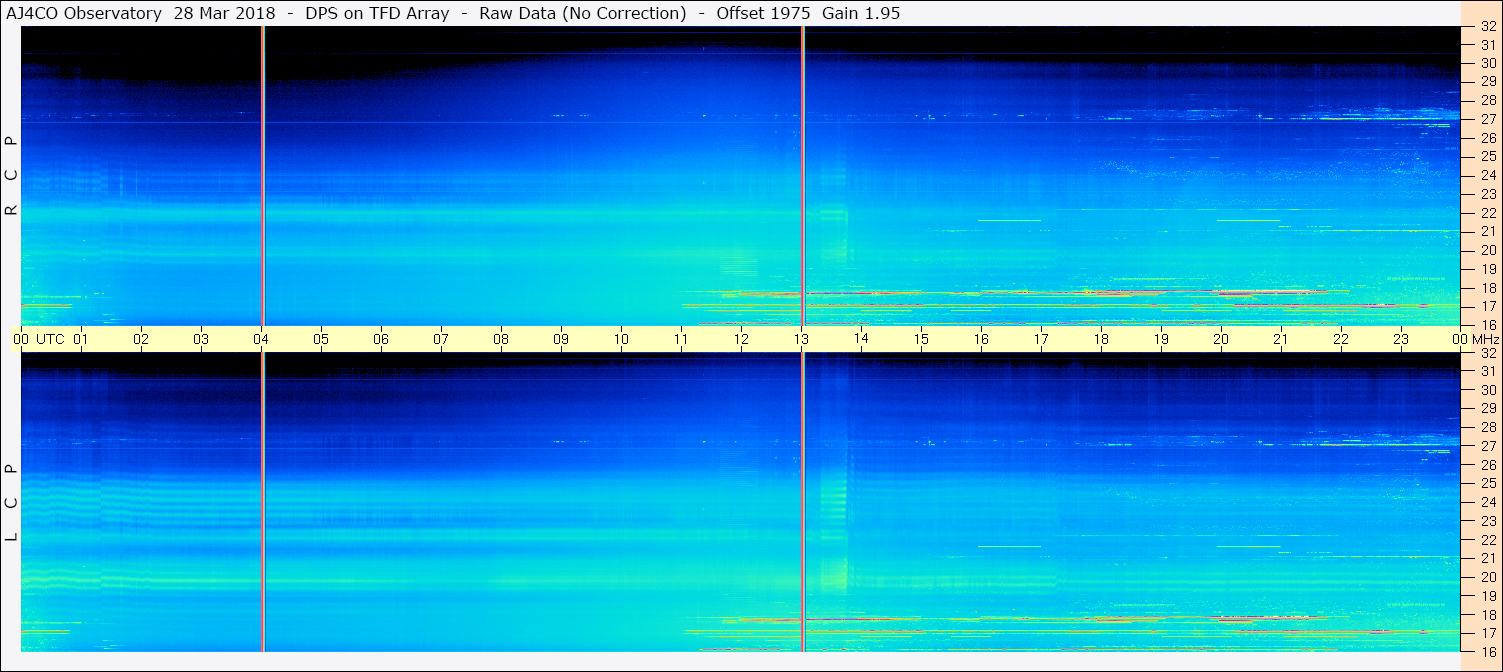Click hour label "22" on time axis
The image size is (1503, 672).
(x=1341, y=339)
